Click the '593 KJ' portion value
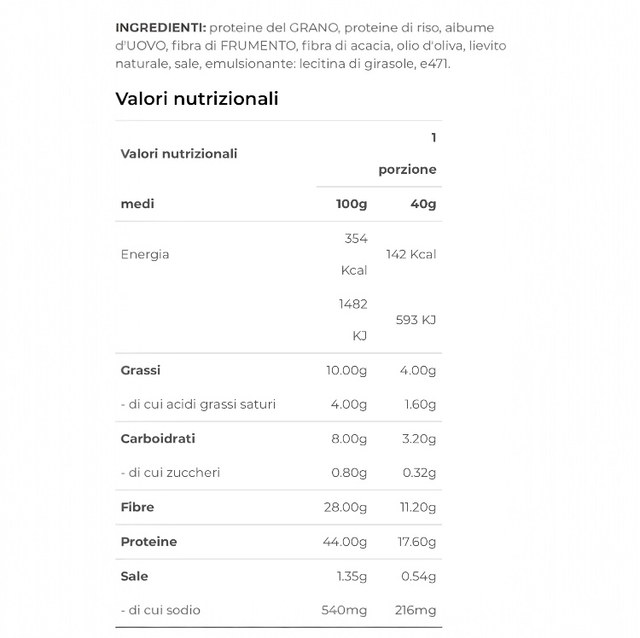640x638 pixels. point(416,320)
